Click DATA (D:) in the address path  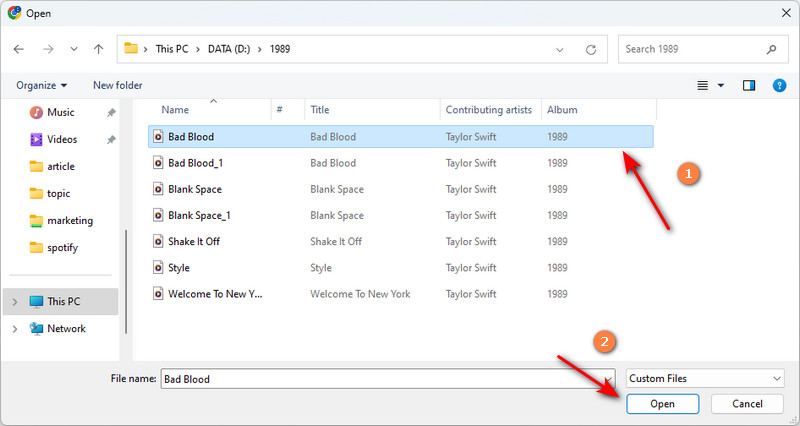click(229, 49)
